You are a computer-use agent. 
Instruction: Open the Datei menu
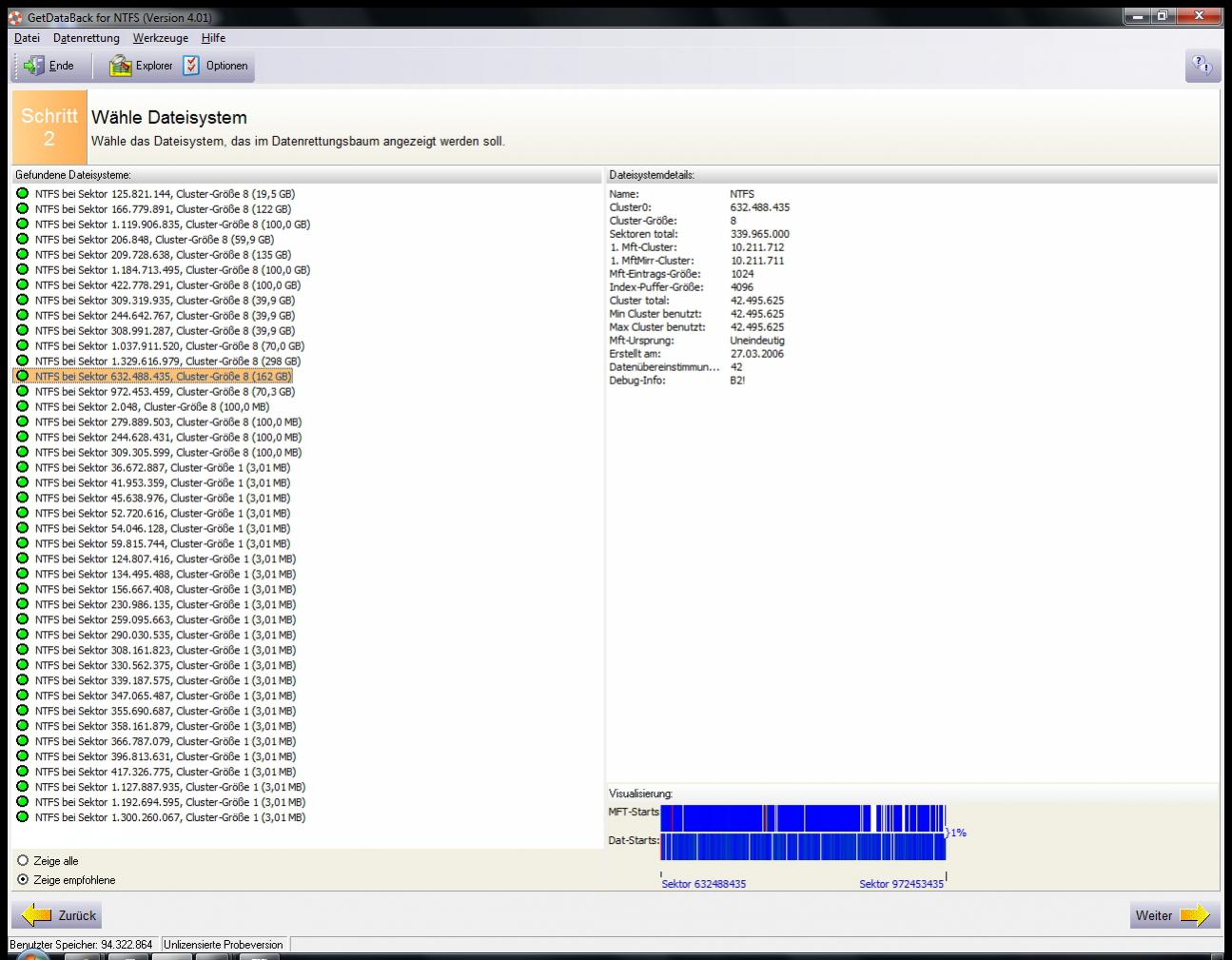tap(27, 38)
